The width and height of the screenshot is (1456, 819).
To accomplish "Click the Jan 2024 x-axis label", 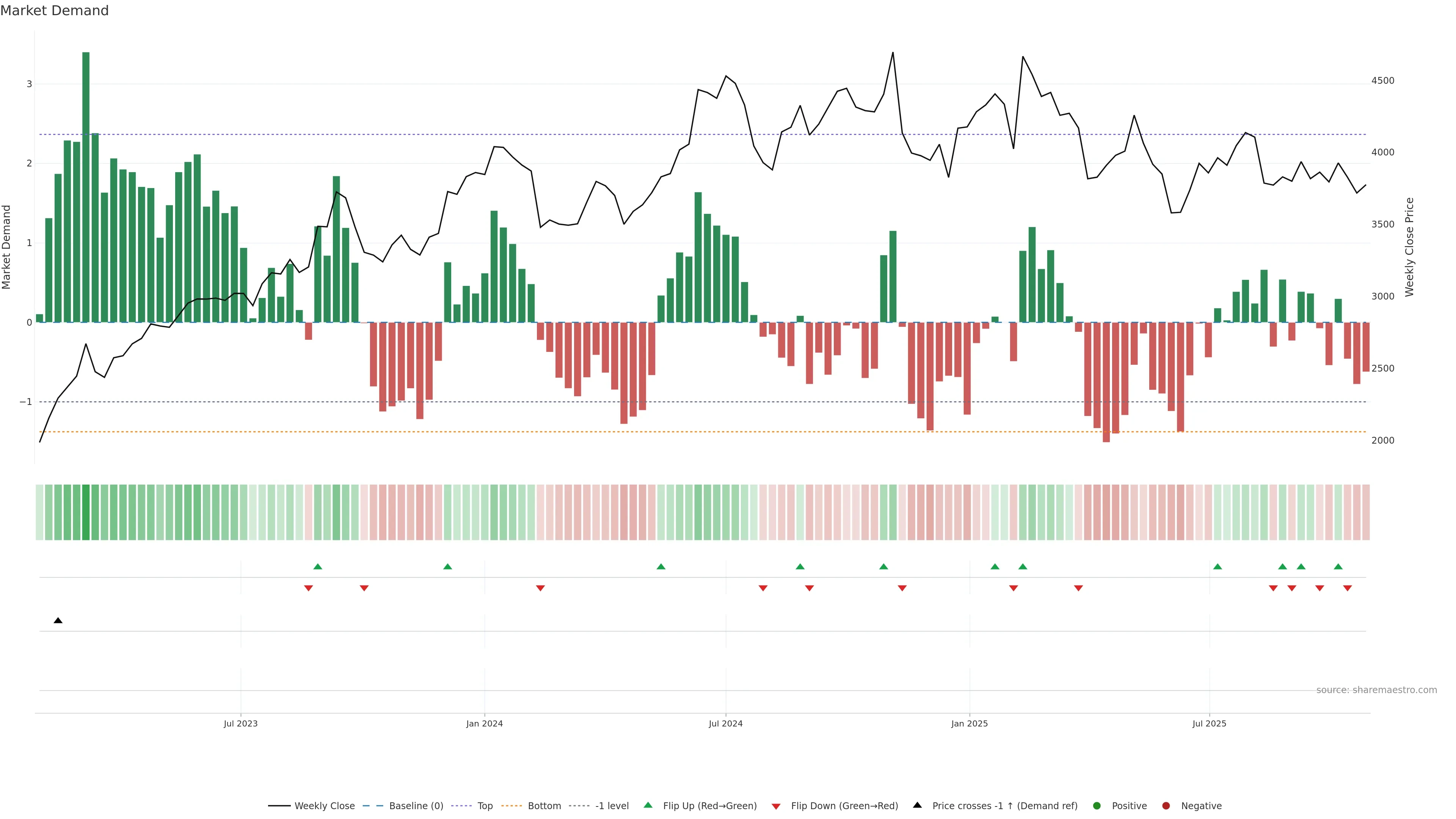I will [x=485, y=723].
